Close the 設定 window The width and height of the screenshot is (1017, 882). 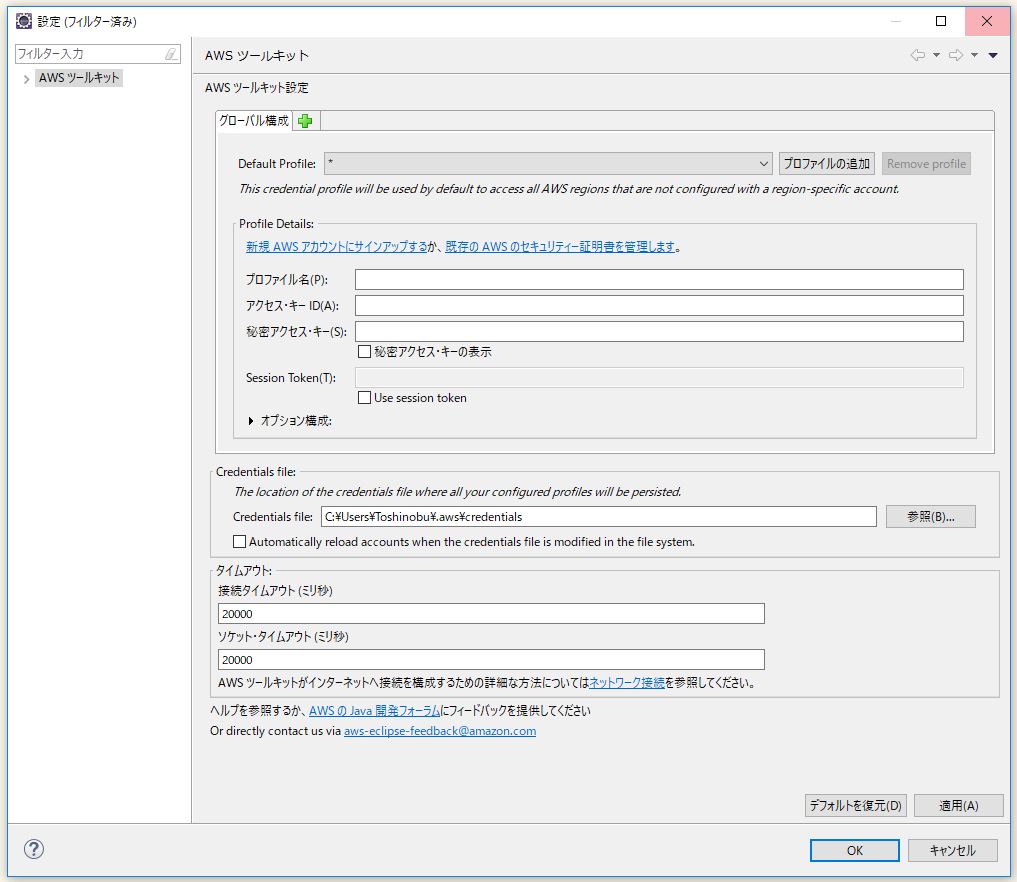pyautogui.click(x=987, y=21)
